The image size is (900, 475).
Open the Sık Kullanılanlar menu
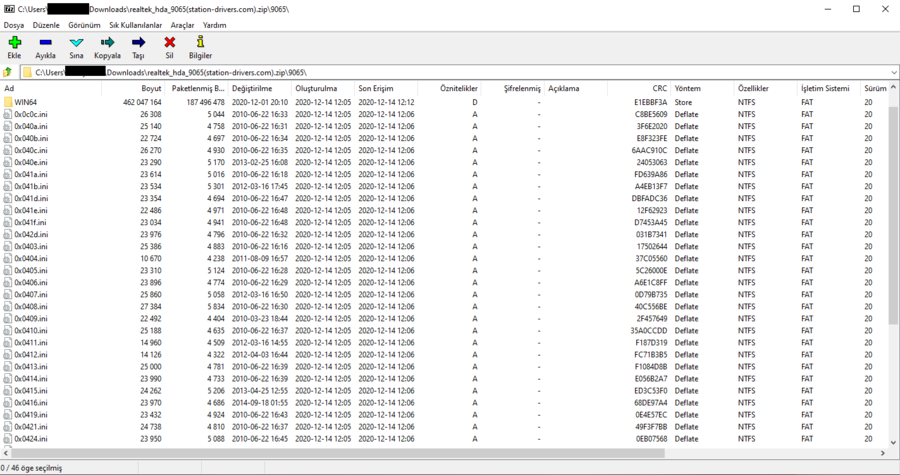(x=135, y=25)
